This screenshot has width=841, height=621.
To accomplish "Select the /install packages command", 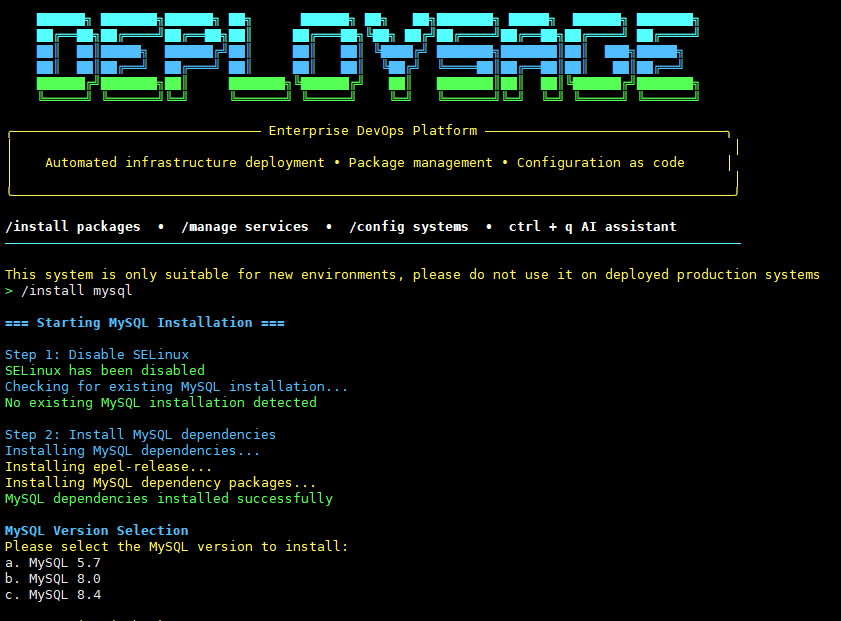I will pos(72,226).
